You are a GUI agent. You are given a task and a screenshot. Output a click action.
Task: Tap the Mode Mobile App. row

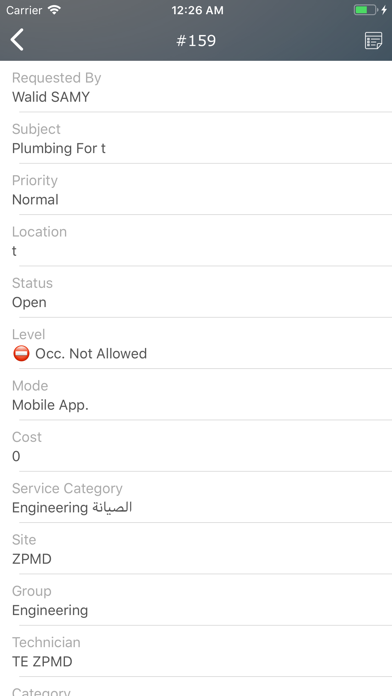click(196, 395)
